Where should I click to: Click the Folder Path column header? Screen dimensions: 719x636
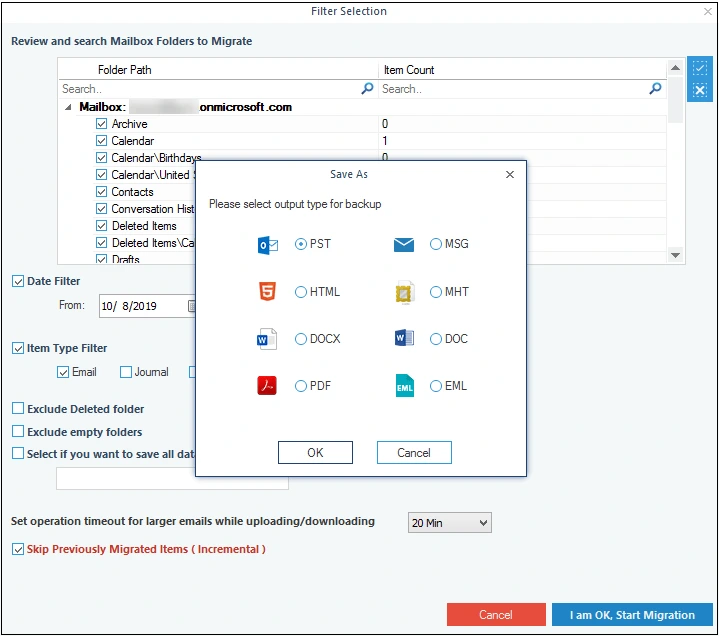point(124,70)
